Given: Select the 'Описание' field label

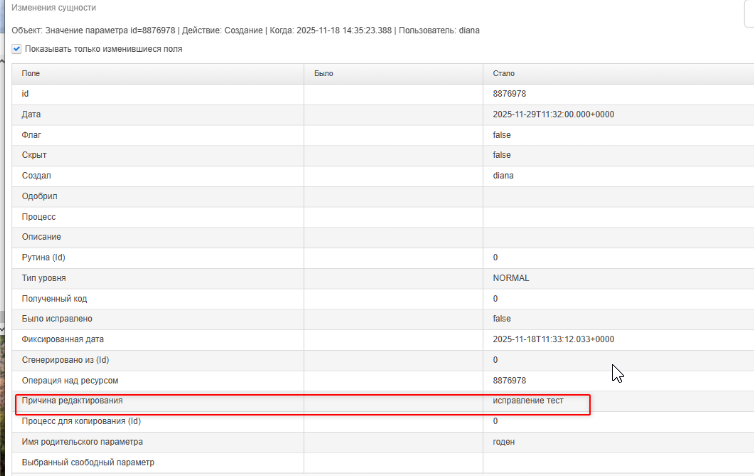Looking at the screenshot, I should 41,237.
